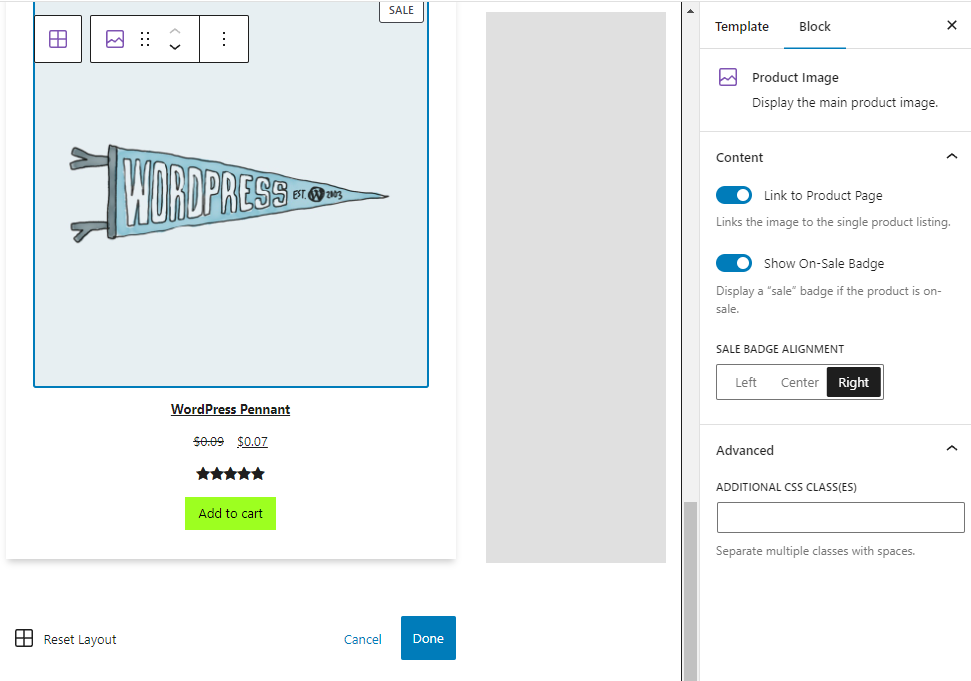Turn off Show On-Sale Badge
The image size is (971, 681).
pos(734,263)
